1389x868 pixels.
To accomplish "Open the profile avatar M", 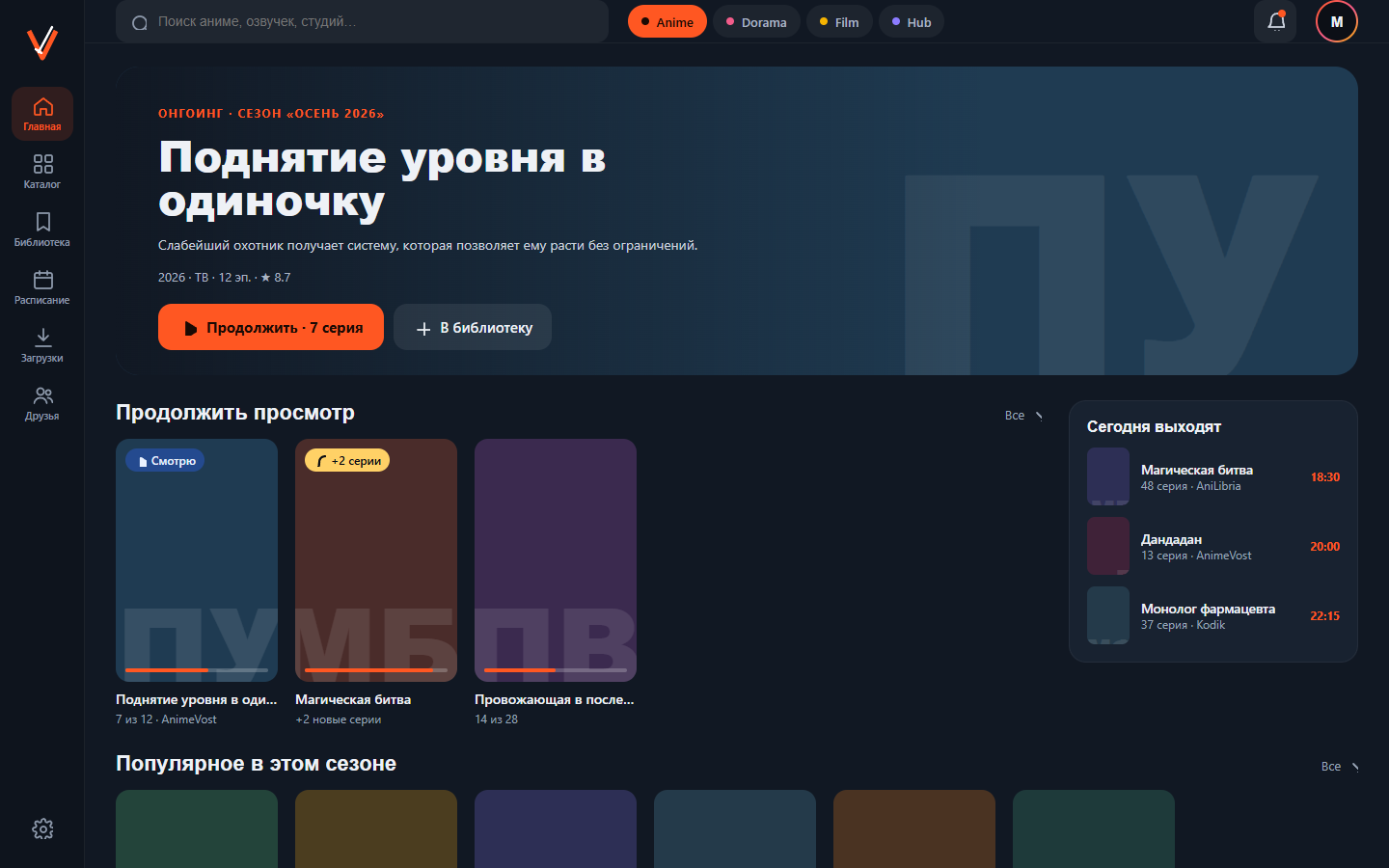I will coord(1337,21).
